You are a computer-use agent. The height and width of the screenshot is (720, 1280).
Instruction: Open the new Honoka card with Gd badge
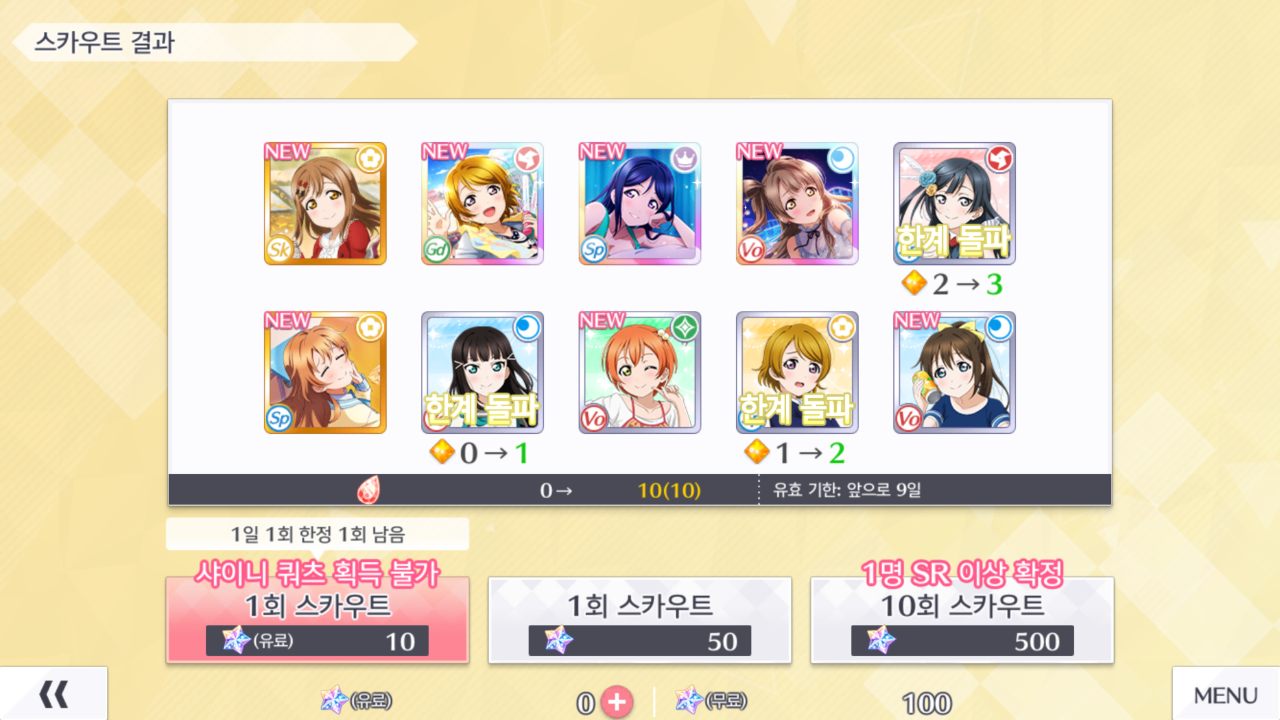(482, 203)
